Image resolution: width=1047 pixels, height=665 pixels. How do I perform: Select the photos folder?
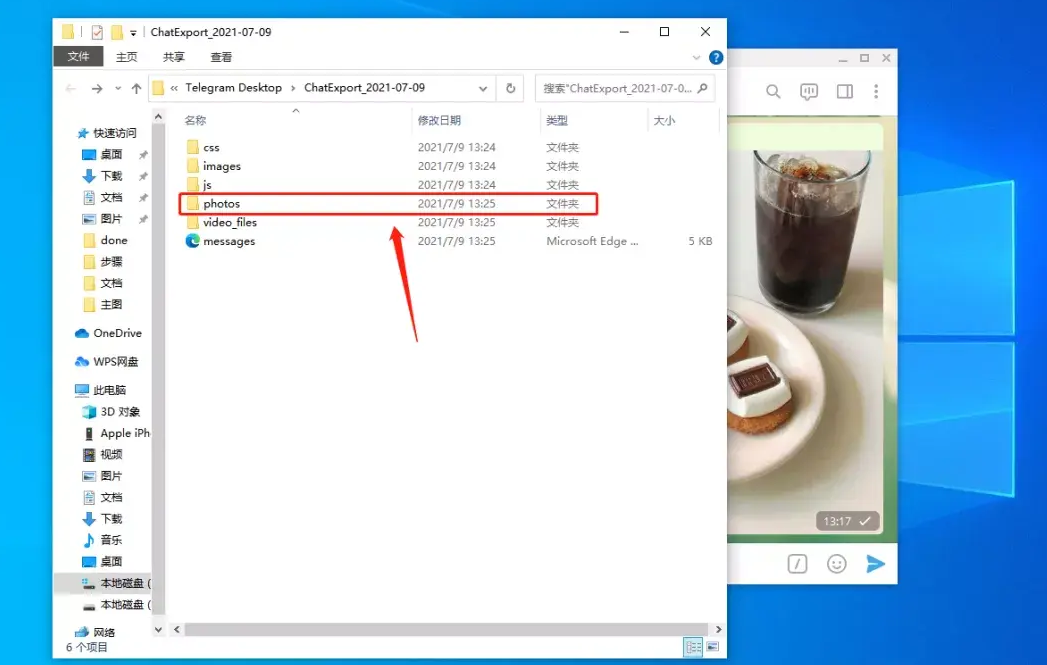tap(221, 204)
